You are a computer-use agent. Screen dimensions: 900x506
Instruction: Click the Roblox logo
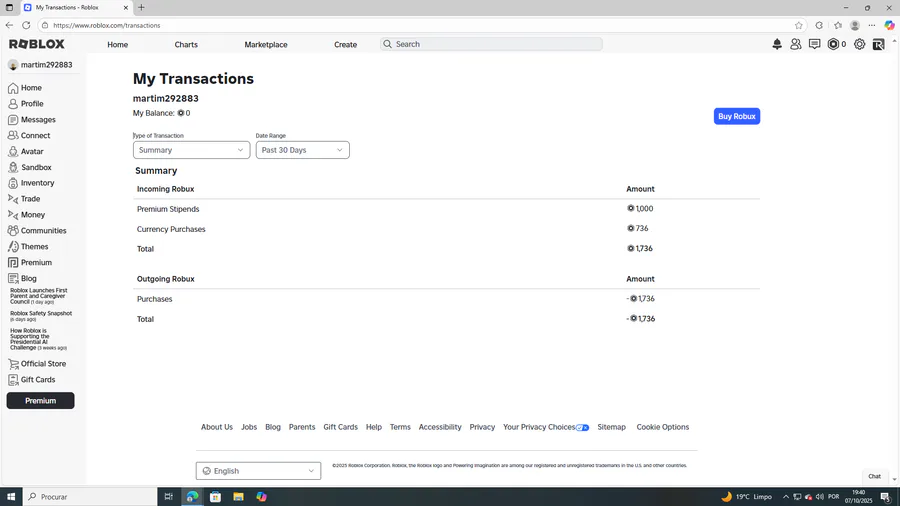point(37,44)
